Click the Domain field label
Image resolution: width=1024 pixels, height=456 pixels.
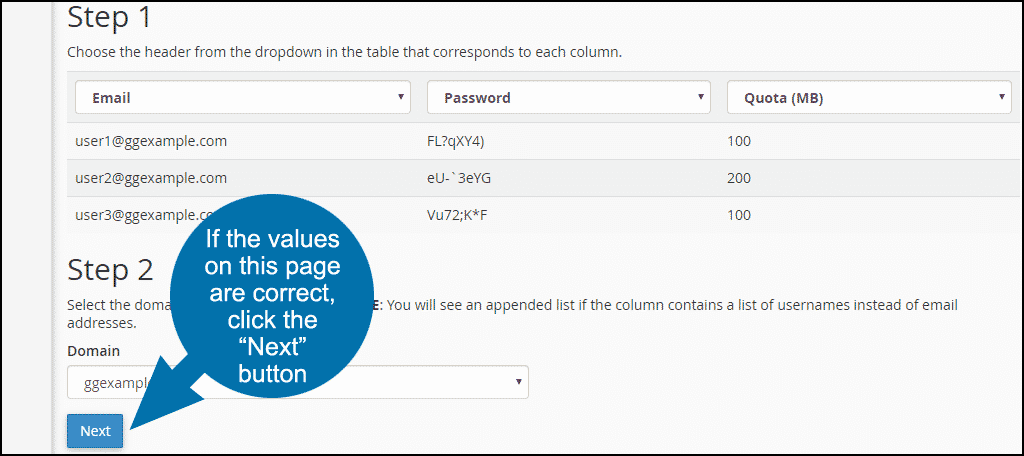pos(93,351)
